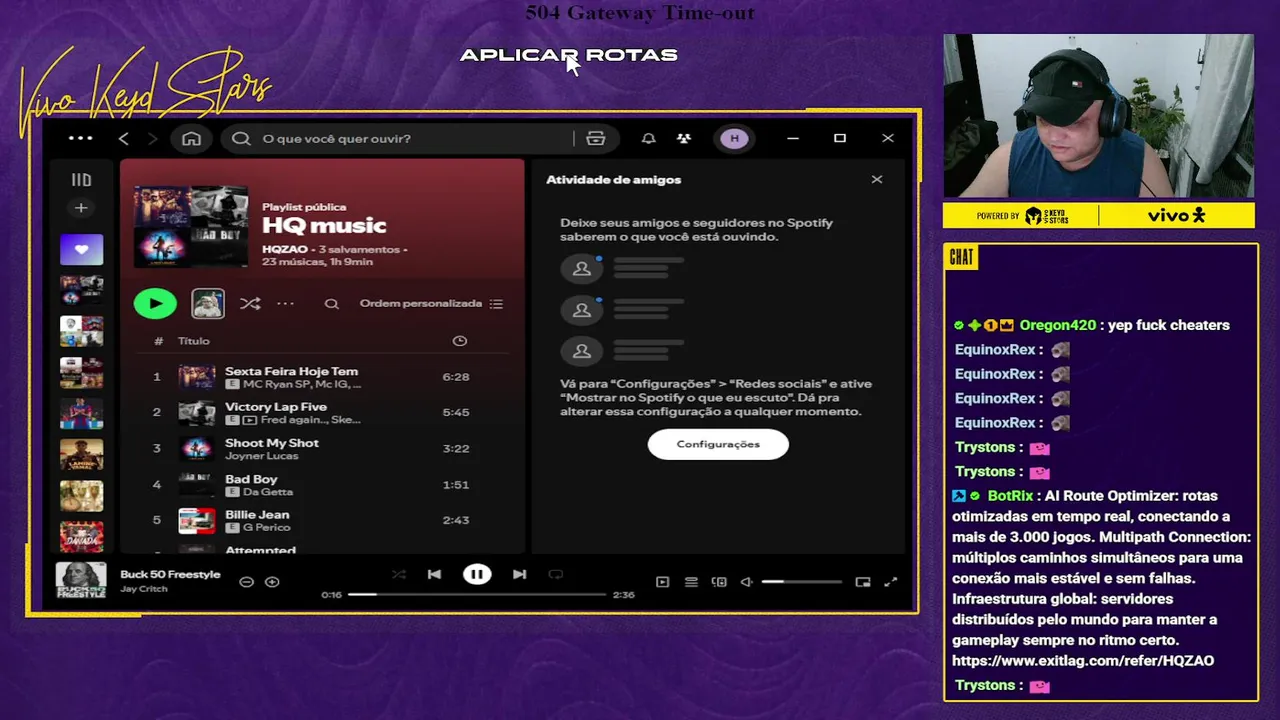
Task: Connect to a device
Action: (x=719, y=582)
